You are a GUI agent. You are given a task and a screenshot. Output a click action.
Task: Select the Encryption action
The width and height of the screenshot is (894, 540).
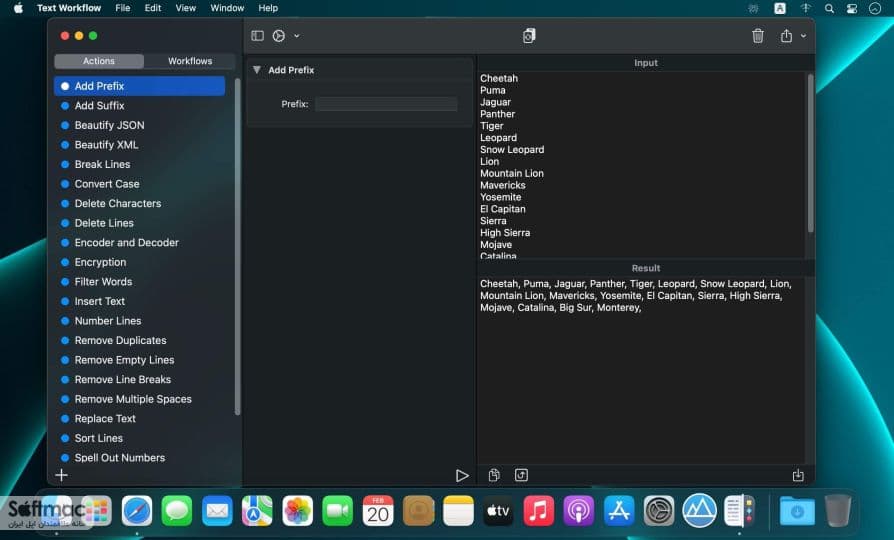pyautogui.click(x=140, y=262)
